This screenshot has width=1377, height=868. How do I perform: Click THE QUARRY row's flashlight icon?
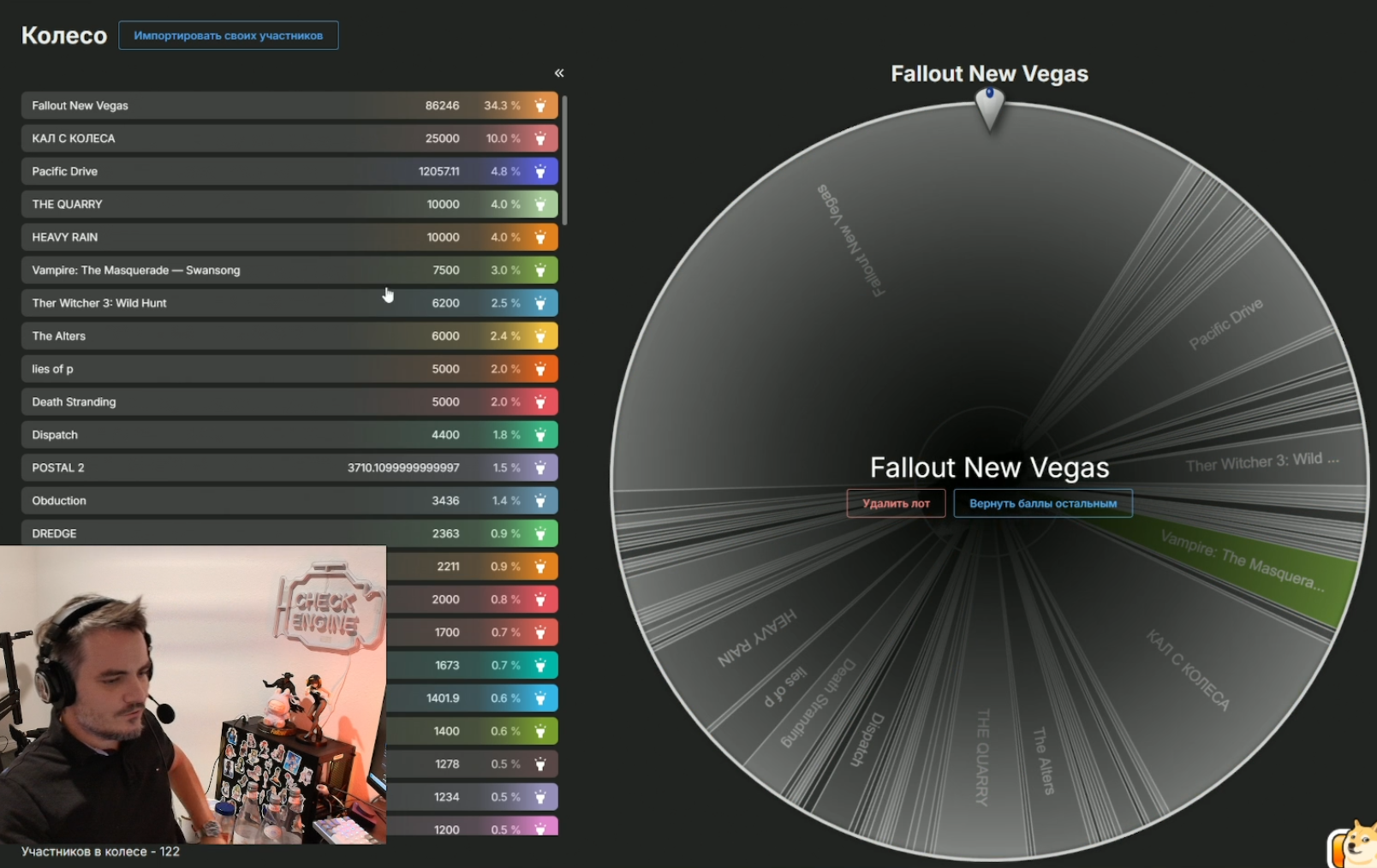pyautogui.click(x=540, y=205)
